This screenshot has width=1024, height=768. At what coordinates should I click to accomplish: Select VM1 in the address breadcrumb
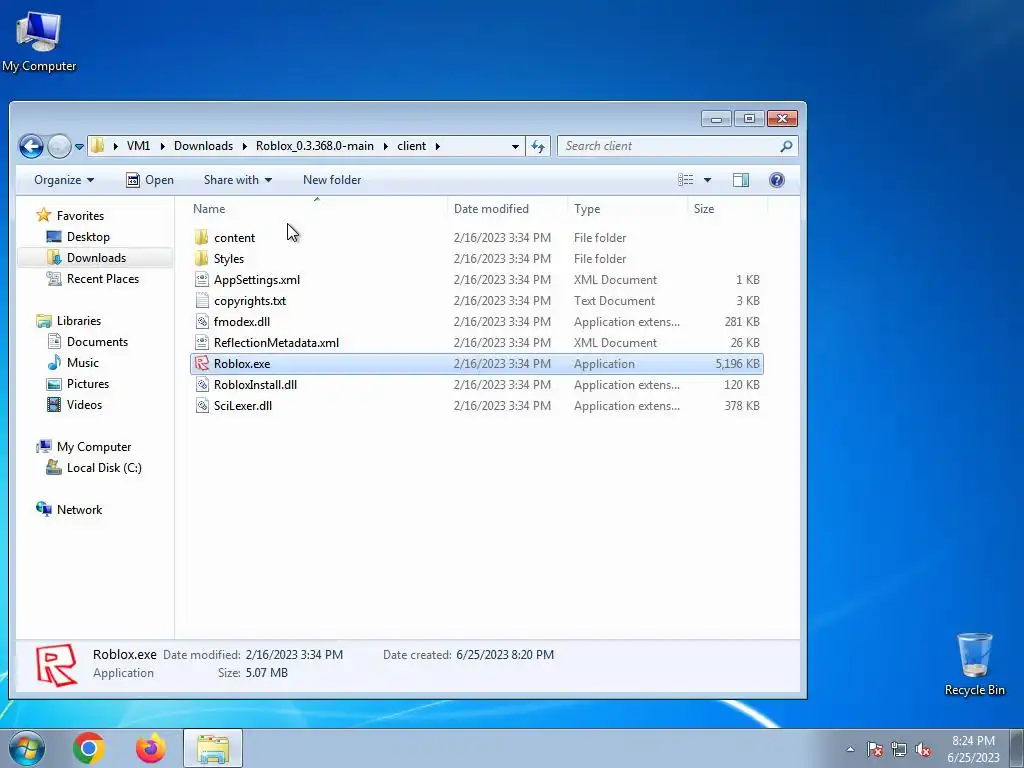tap(138, 146)
